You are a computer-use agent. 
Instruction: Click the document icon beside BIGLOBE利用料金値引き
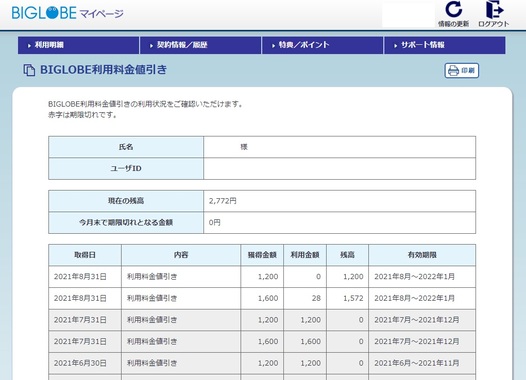29,70
